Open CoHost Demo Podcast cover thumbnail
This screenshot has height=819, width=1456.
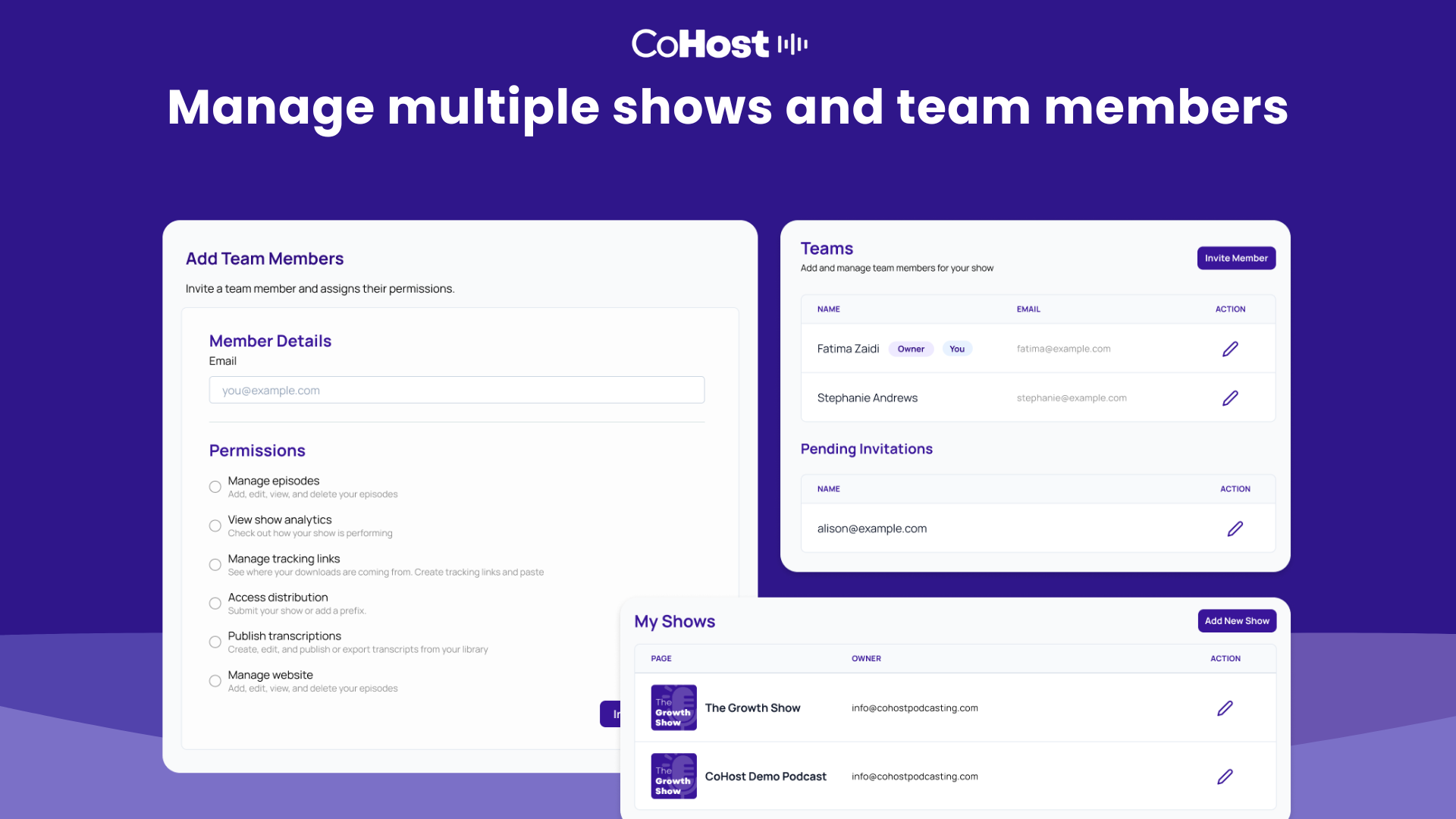pos(673,776)
